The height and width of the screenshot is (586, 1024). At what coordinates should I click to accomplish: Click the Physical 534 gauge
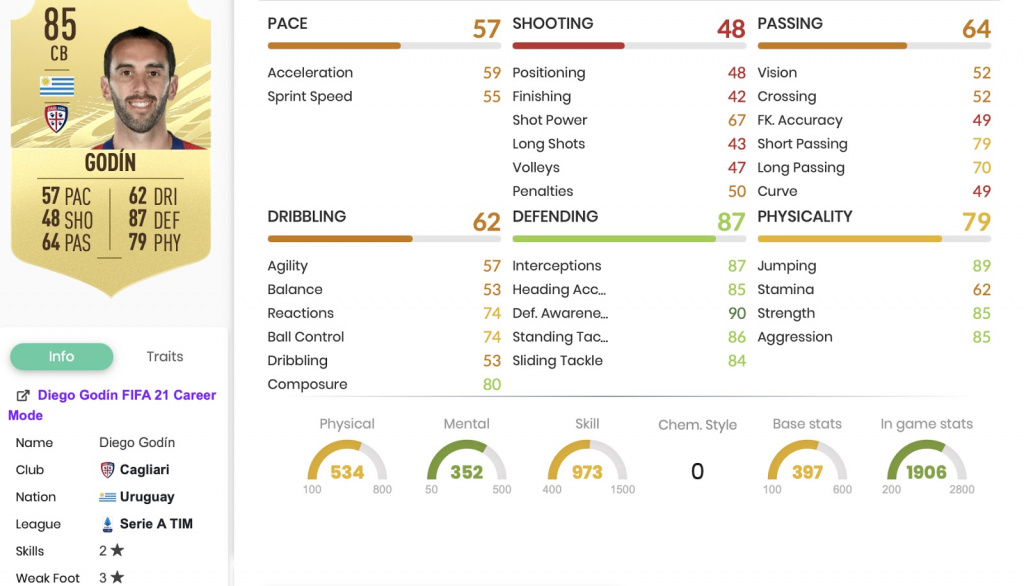pos(347,464)
